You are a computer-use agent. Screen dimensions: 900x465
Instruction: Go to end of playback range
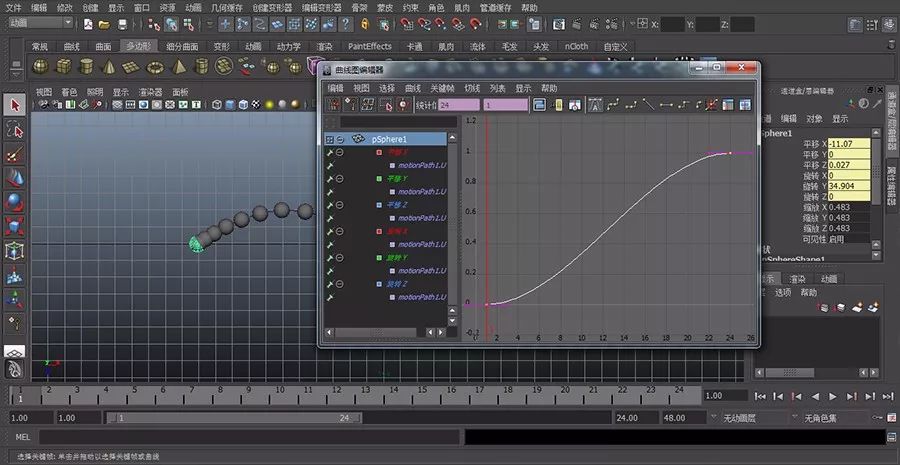coord(888,396)
